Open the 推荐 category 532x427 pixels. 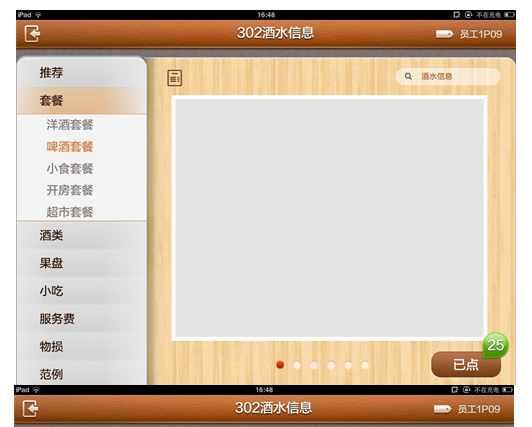(82, 72)
